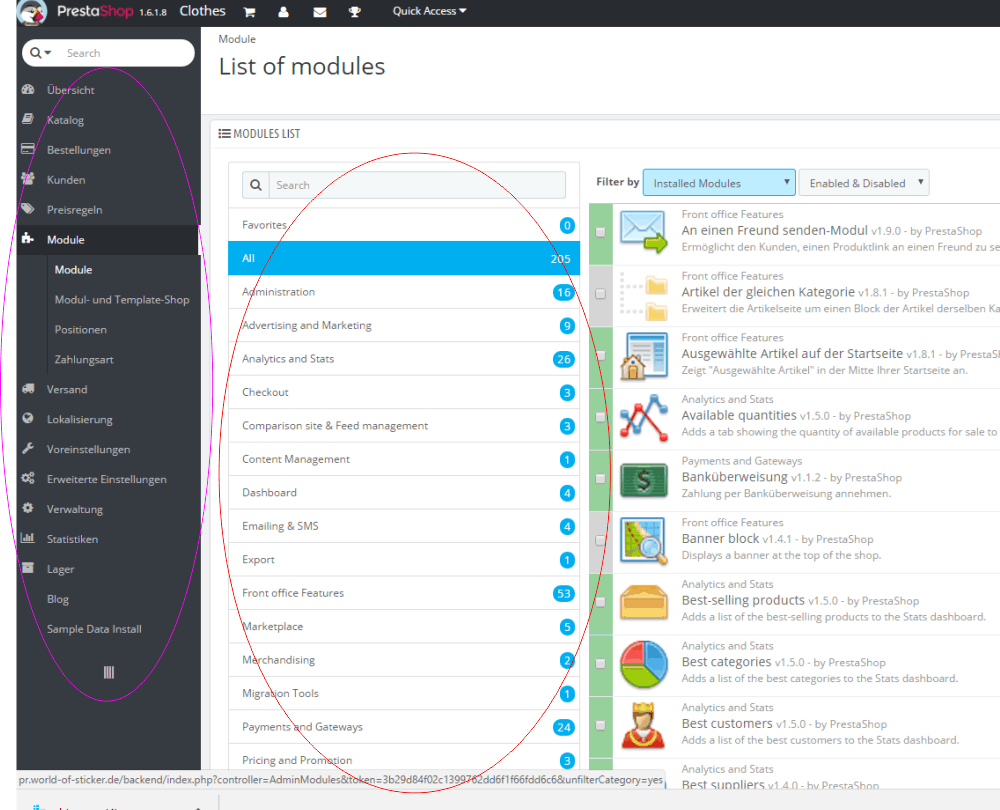This screenshot has width=1000, height=810.
Task: Tick checkbox for Best customers module
Action: [600, 725]
